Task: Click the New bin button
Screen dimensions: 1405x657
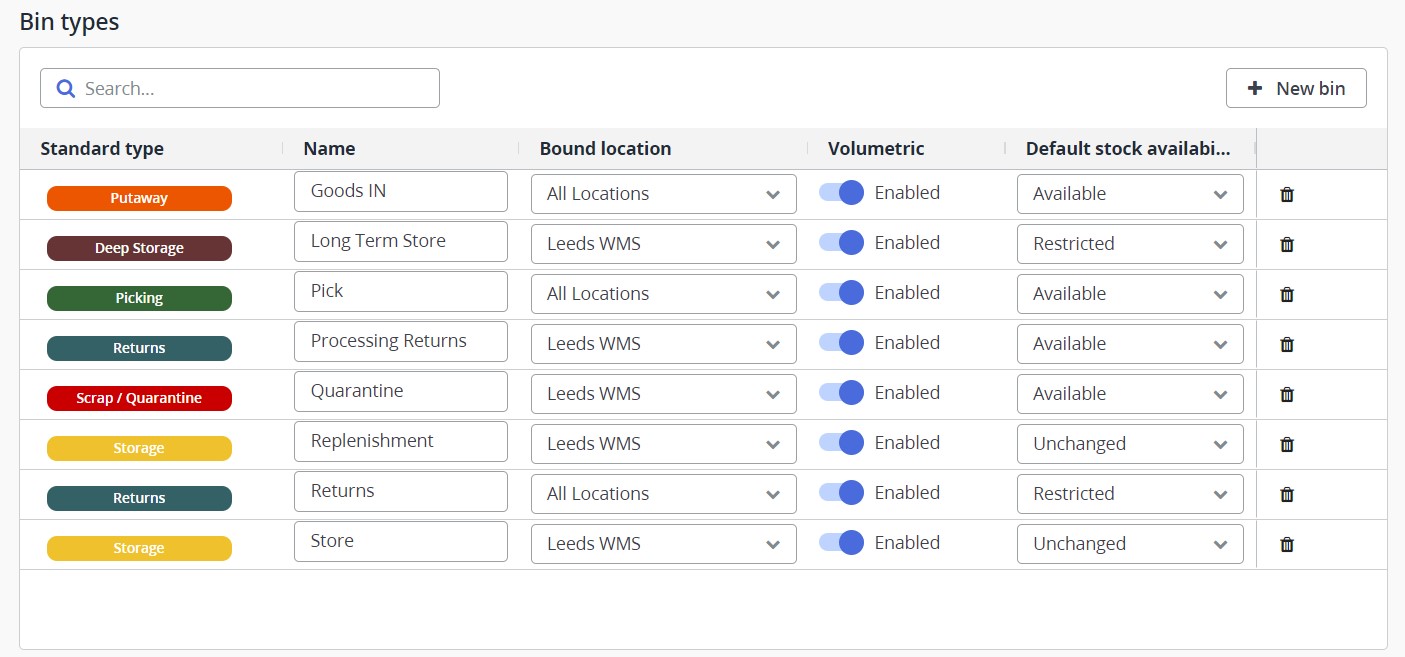Action: pyautogui.click(x=1296, y=89)
